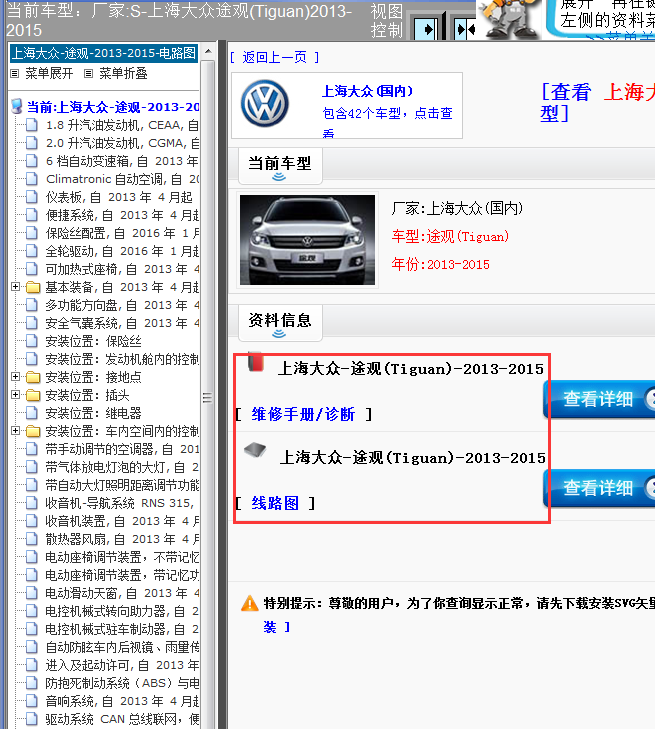Click the 资料信息 section tab
Screen dimensions: 655x729
tap(280, 323)
